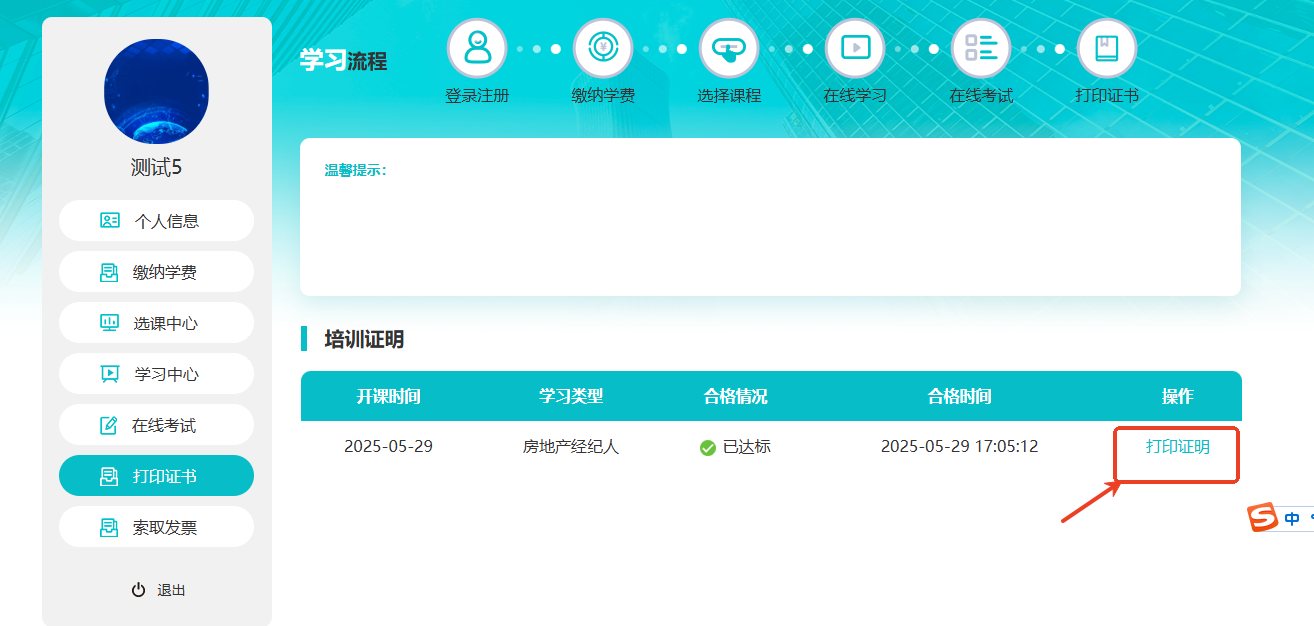Click the 打印证明 link in table

coord(1177,447)
